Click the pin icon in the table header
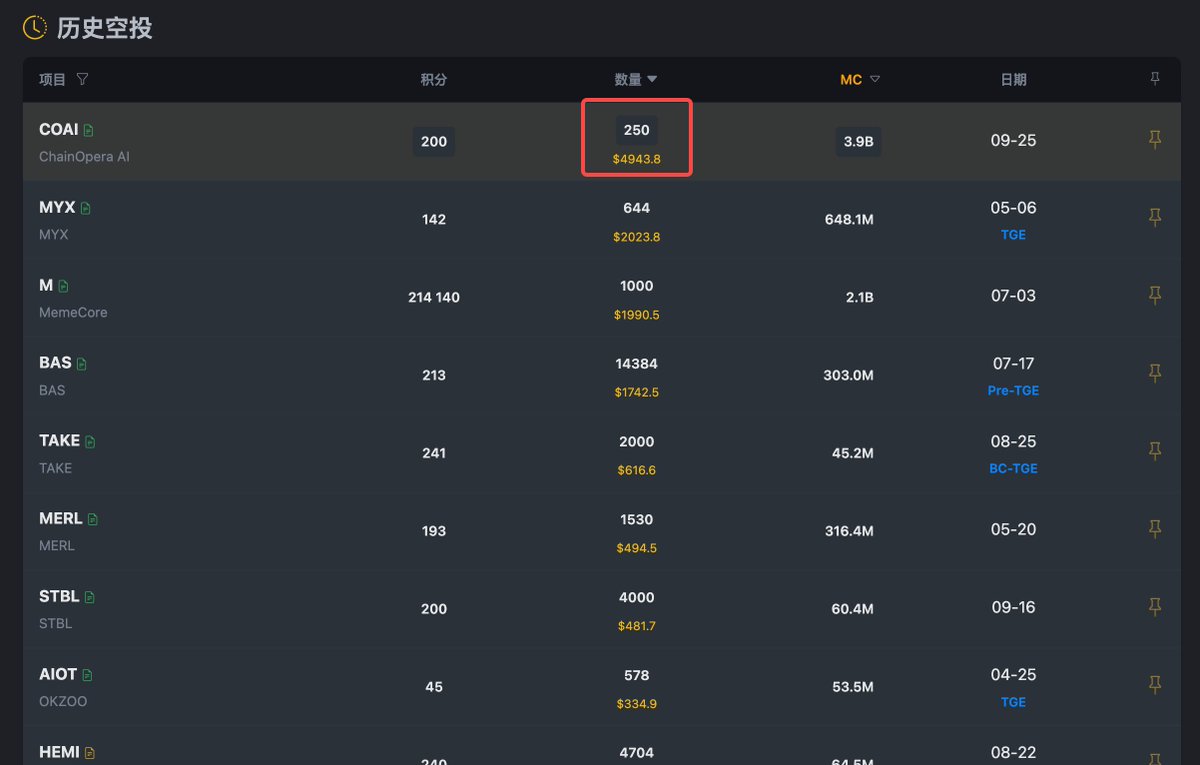Viewport: 1200px width, 765px height. point(1155,79)
